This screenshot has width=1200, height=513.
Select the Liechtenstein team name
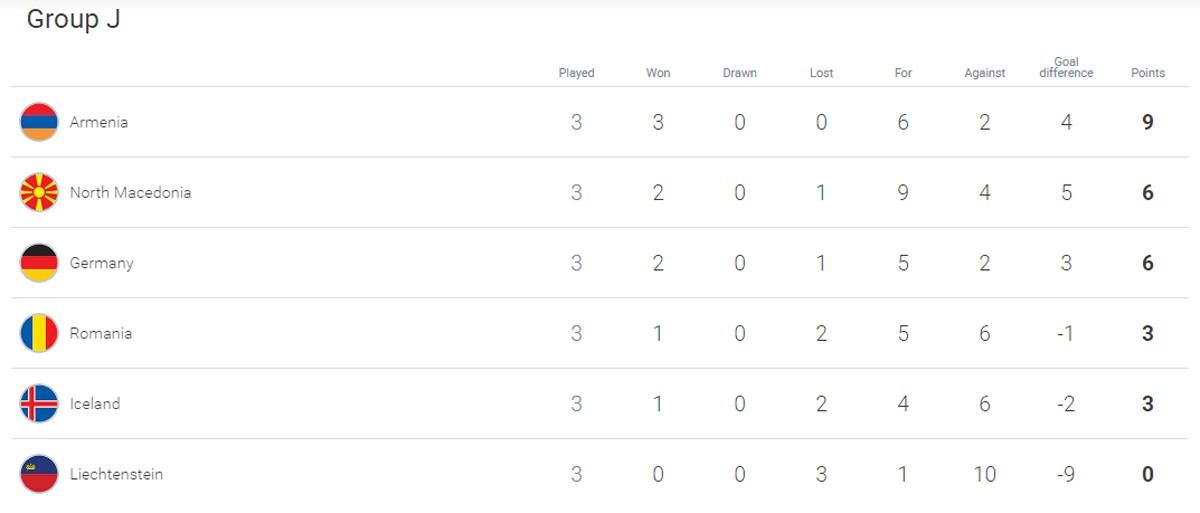(116, 474)
